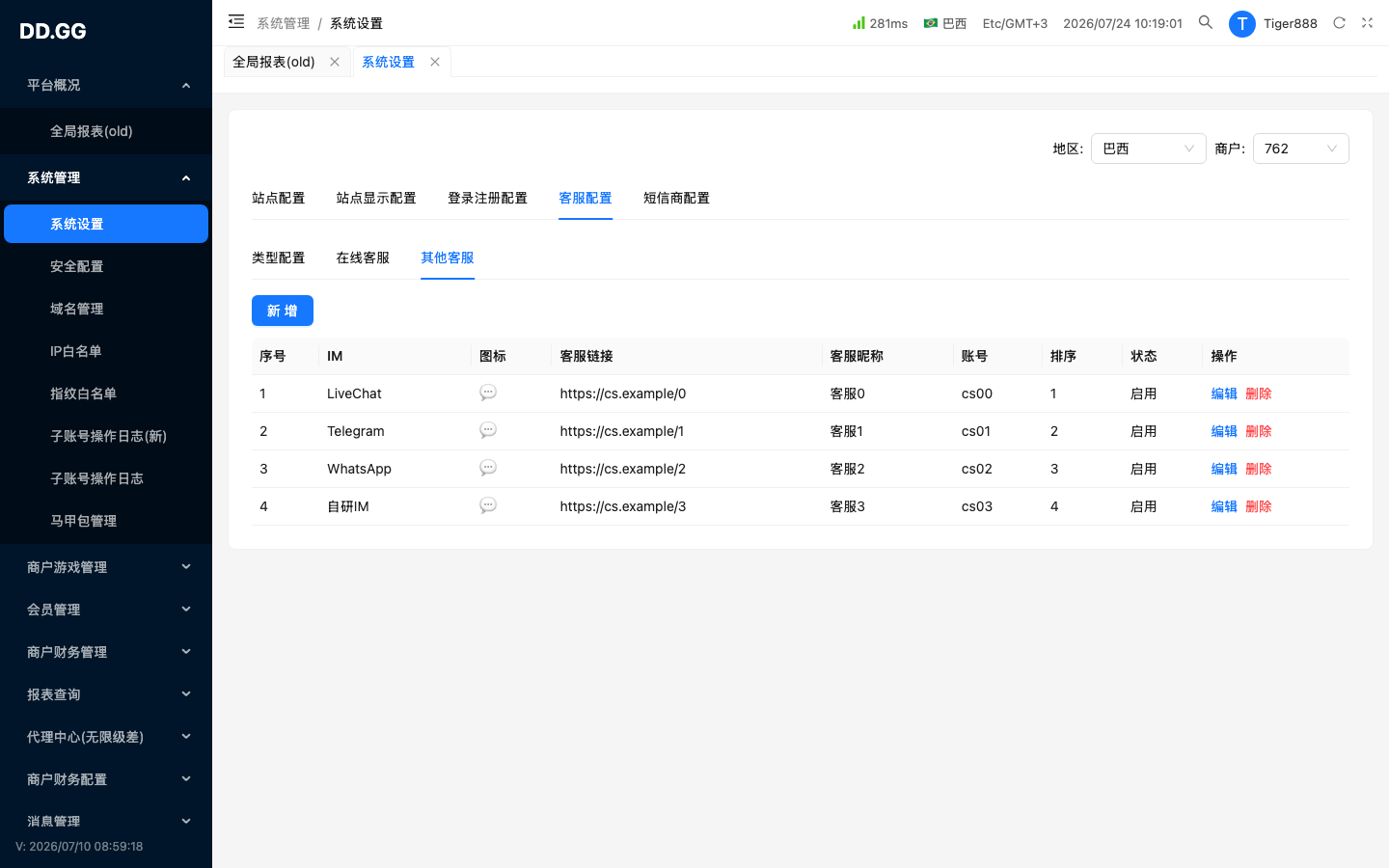Click the WhatsApp row chat icon
This screenshot has width=1389, height=868.
pos(488,468)
